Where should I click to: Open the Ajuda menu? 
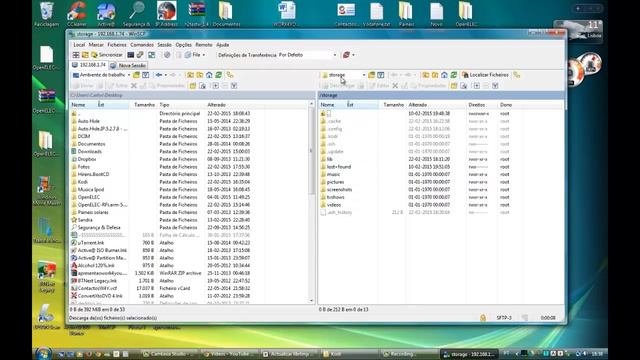coord(222,44)
